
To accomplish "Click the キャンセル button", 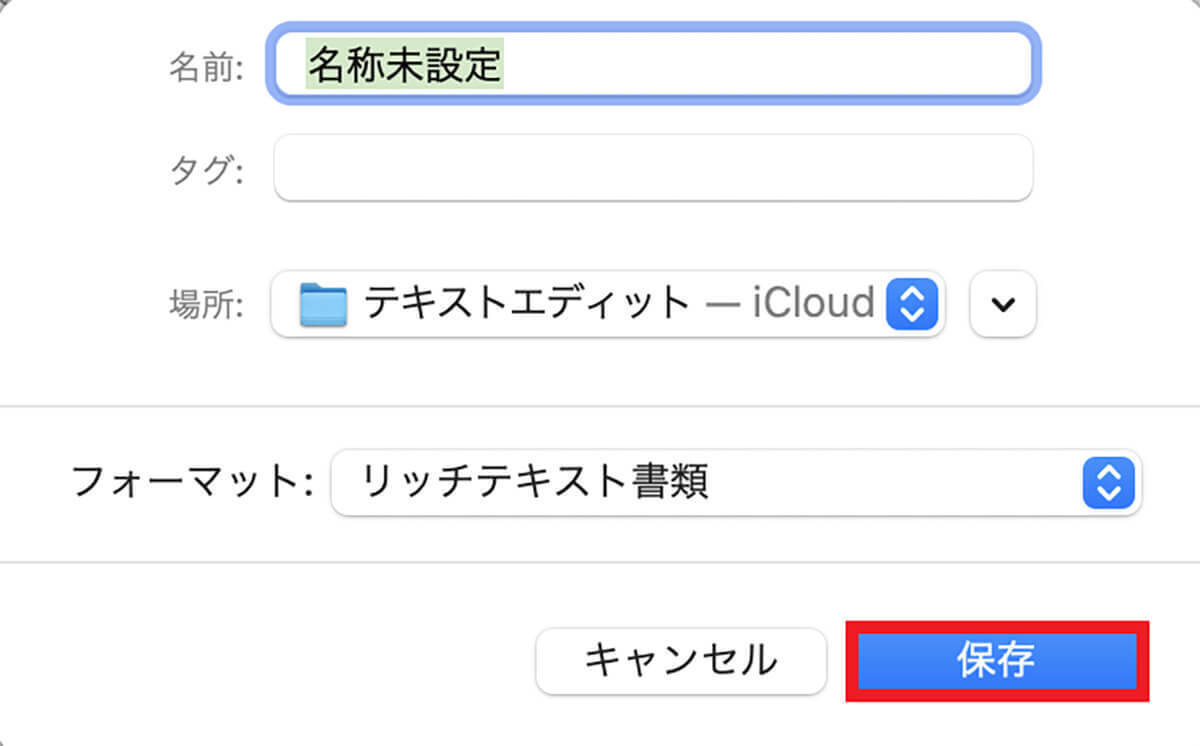I will point(681,661).
